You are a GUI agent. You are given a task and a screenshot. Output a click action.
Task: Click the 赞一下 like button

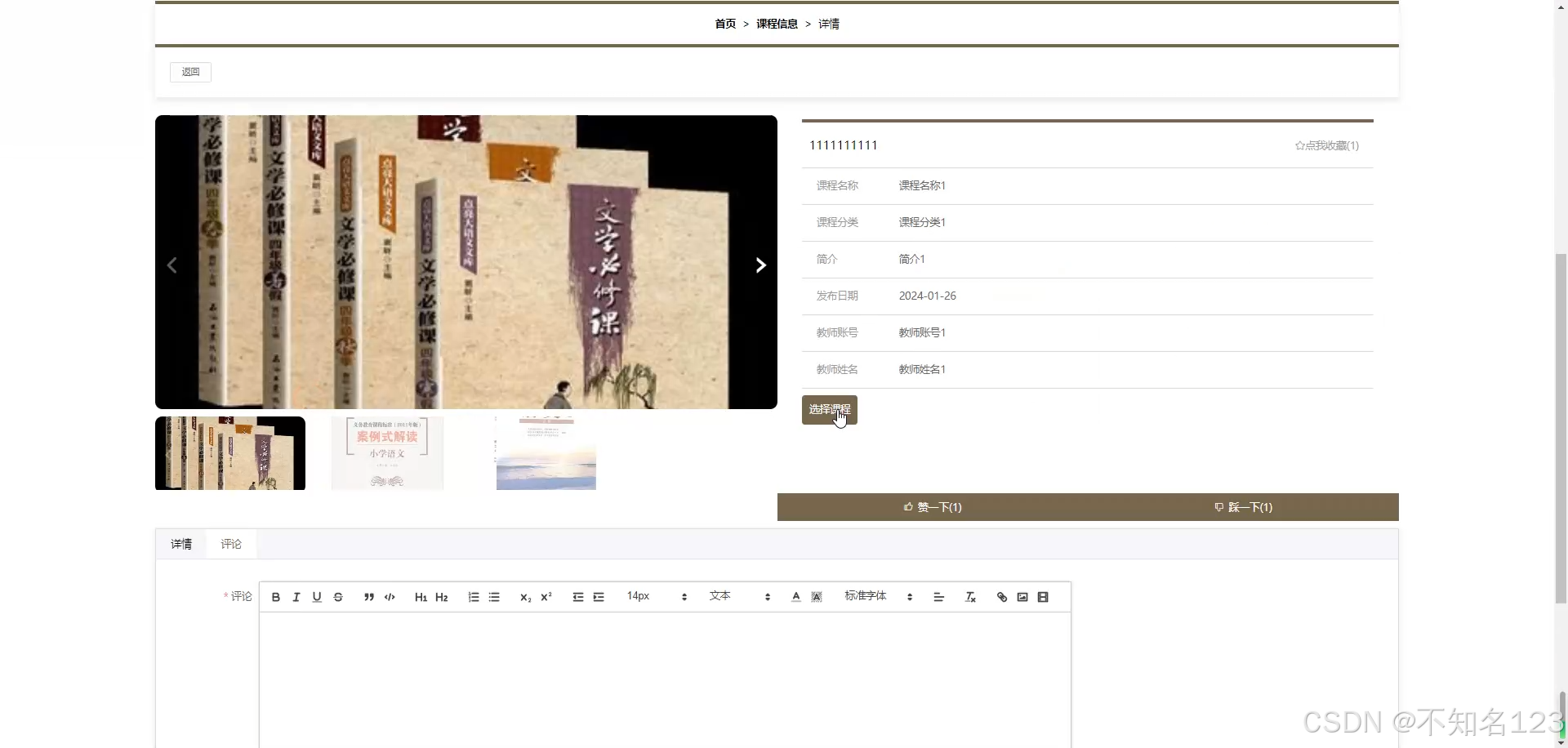pyautogui.click(x=933, y=507)
